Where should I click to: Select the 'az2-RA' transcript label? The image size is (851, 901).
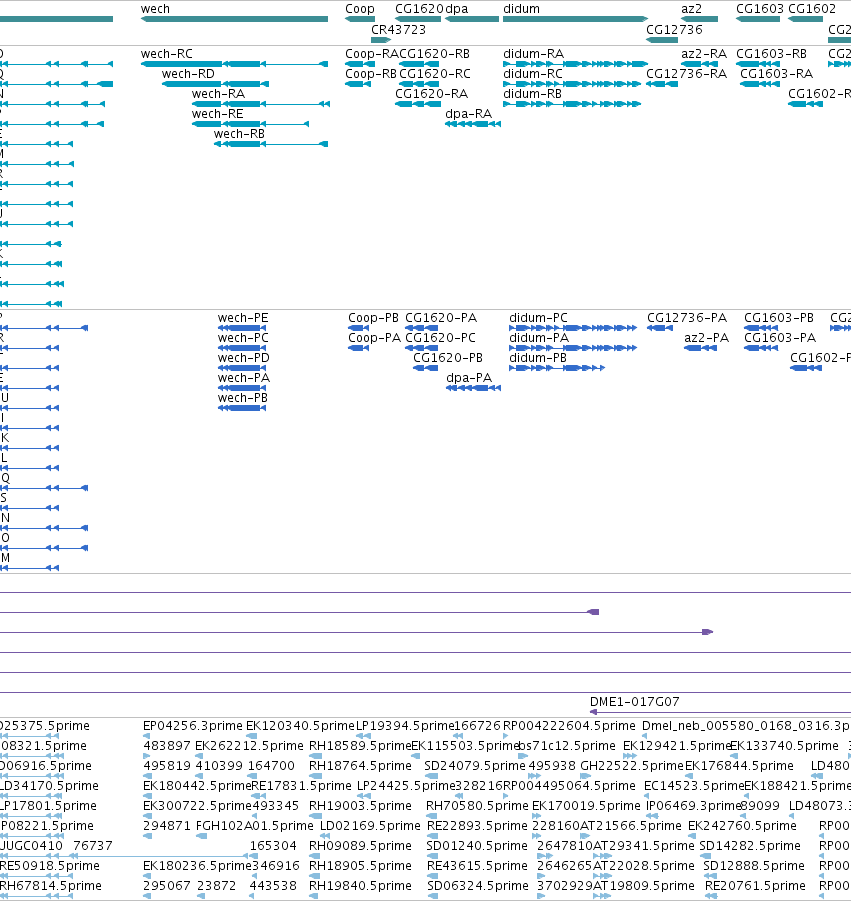[x=704, y=53]
